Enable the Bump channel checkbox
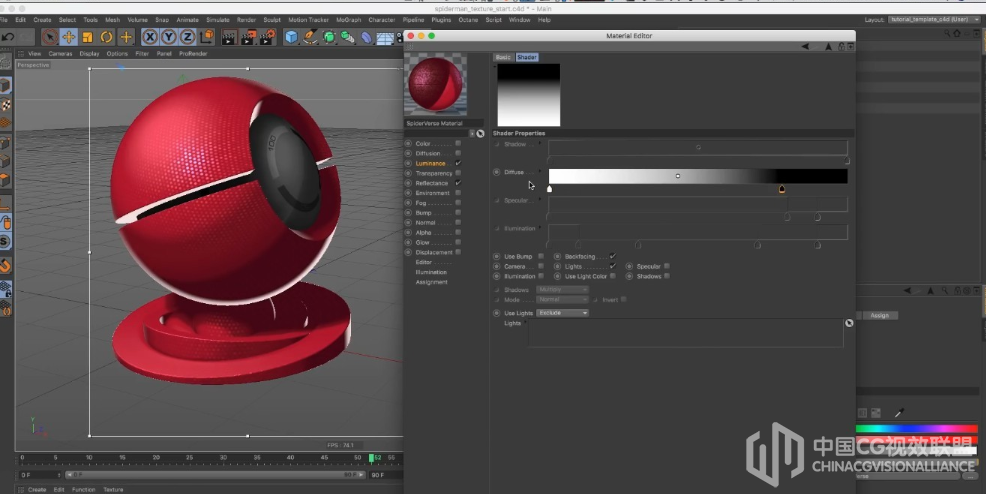Screen dimensions: 986x494 coord(458,212)
